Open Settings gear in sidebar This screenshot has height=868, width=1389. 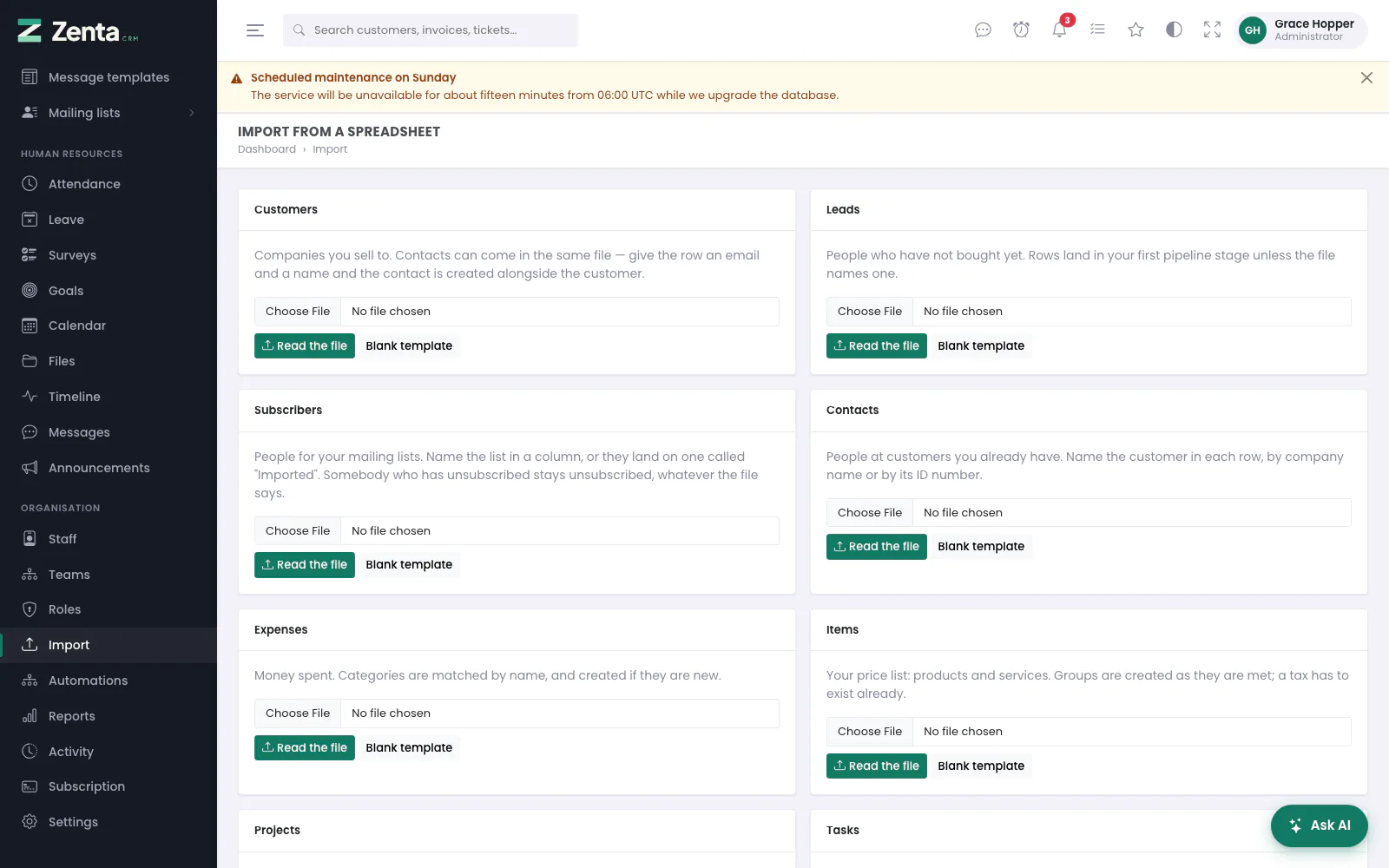pyautogui.click(x=109, y=822)
